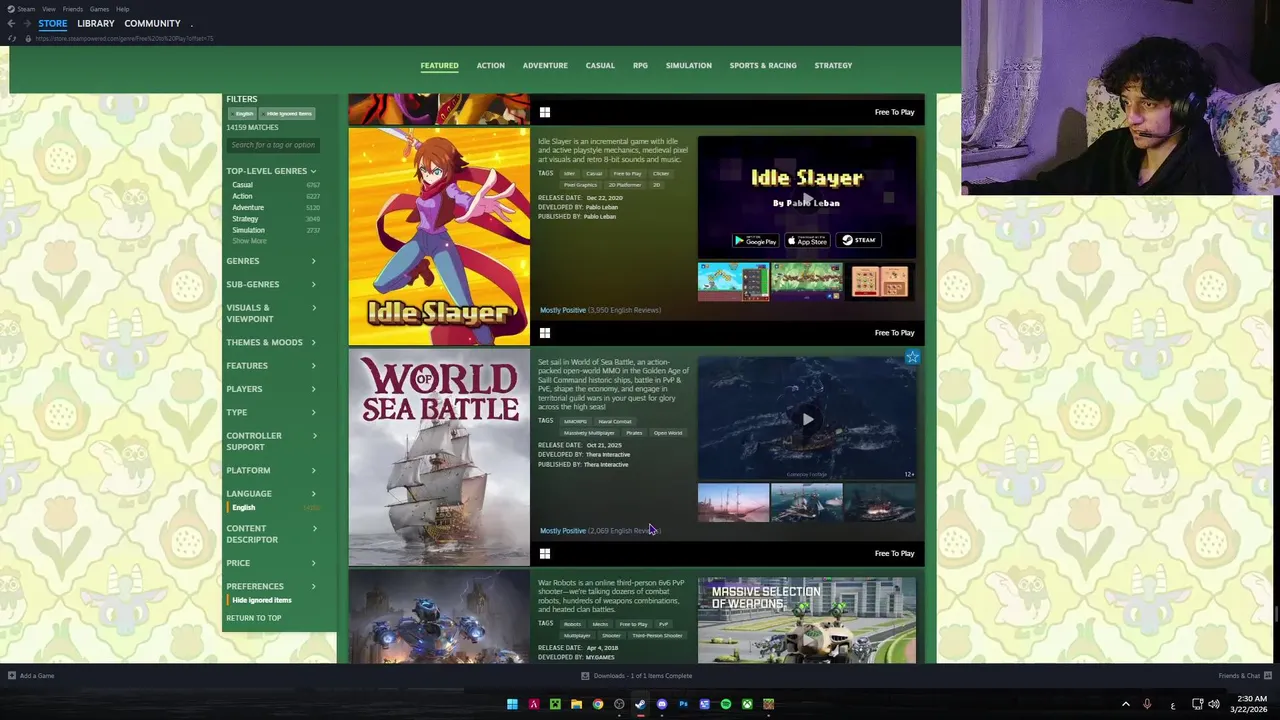This screenshot has width=1280, height=720.
Task: Open the Xbox app from the taskbar
Action: 747,704
